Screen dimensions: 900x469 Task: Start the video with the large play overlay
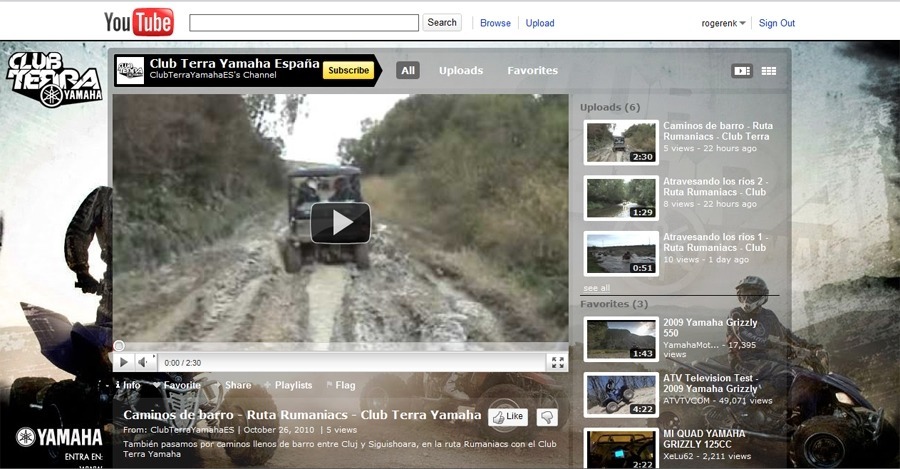point(340,223)
